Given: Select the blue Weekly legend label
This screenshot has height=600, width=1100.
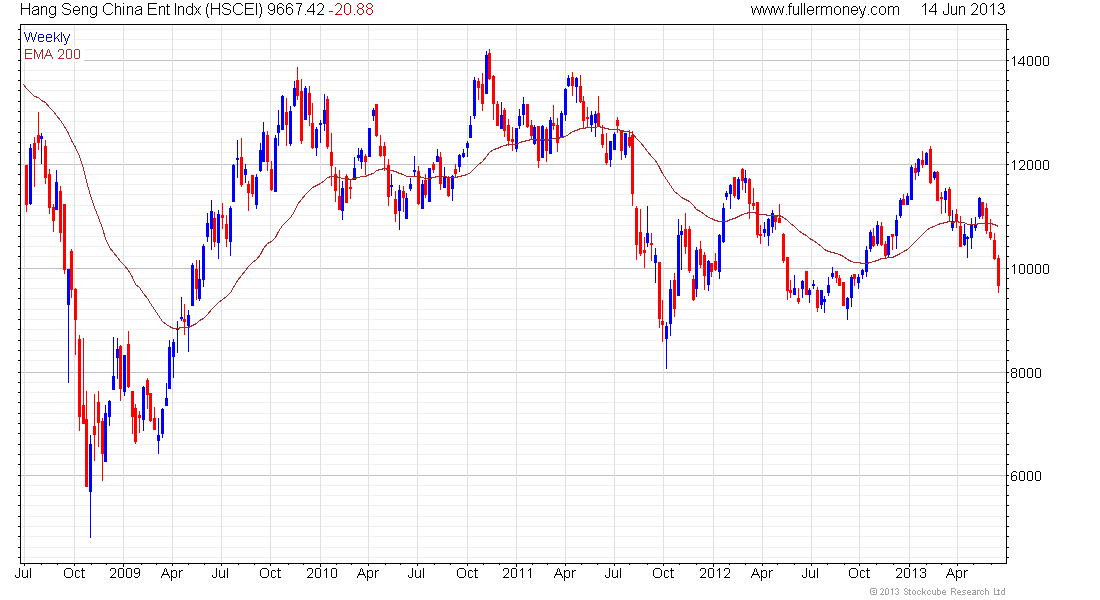Looking at the screenshot, I should pos(47,37).
